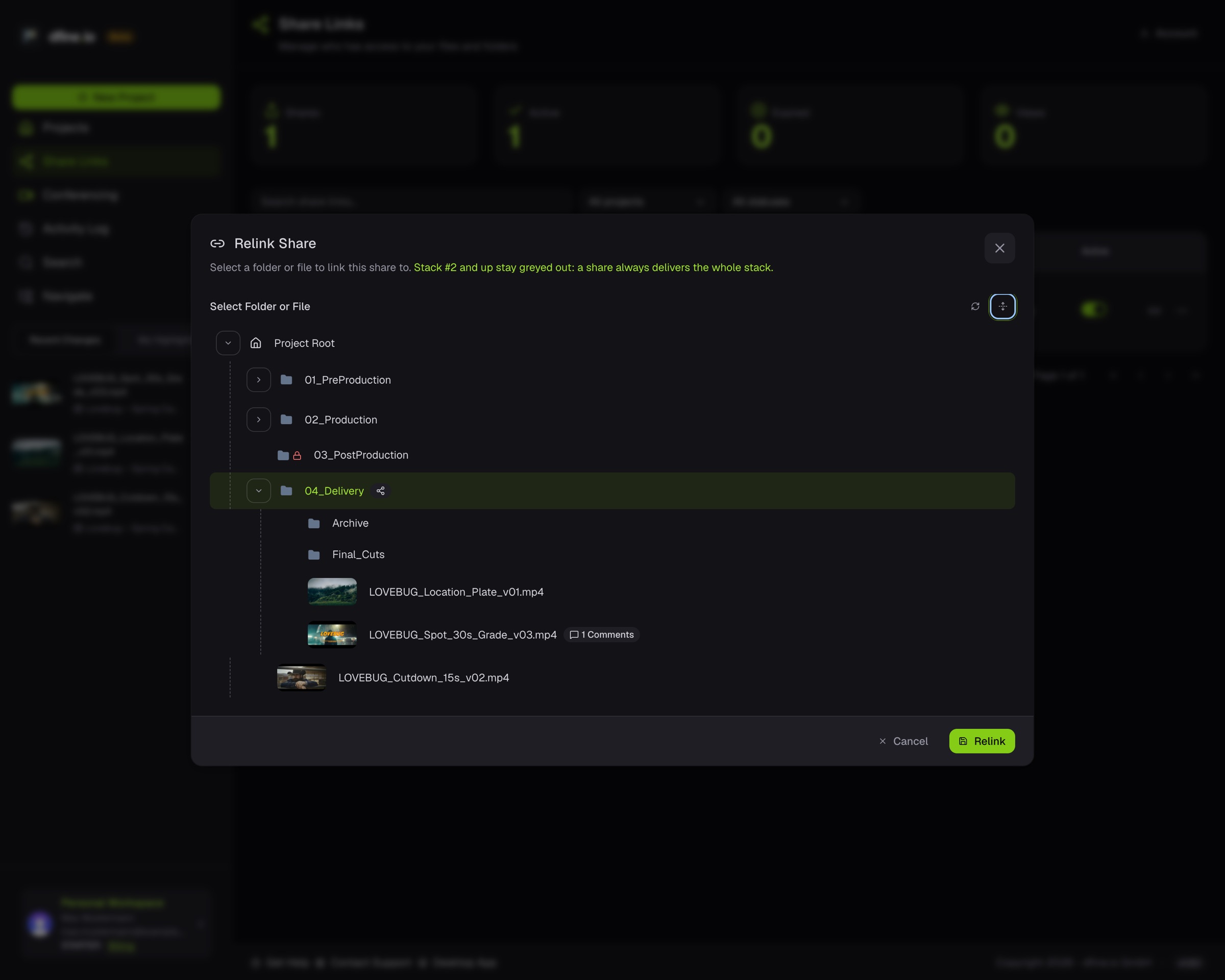Close the Relink Share dialog
The image size is (1225, 980).
coord(999,248)
